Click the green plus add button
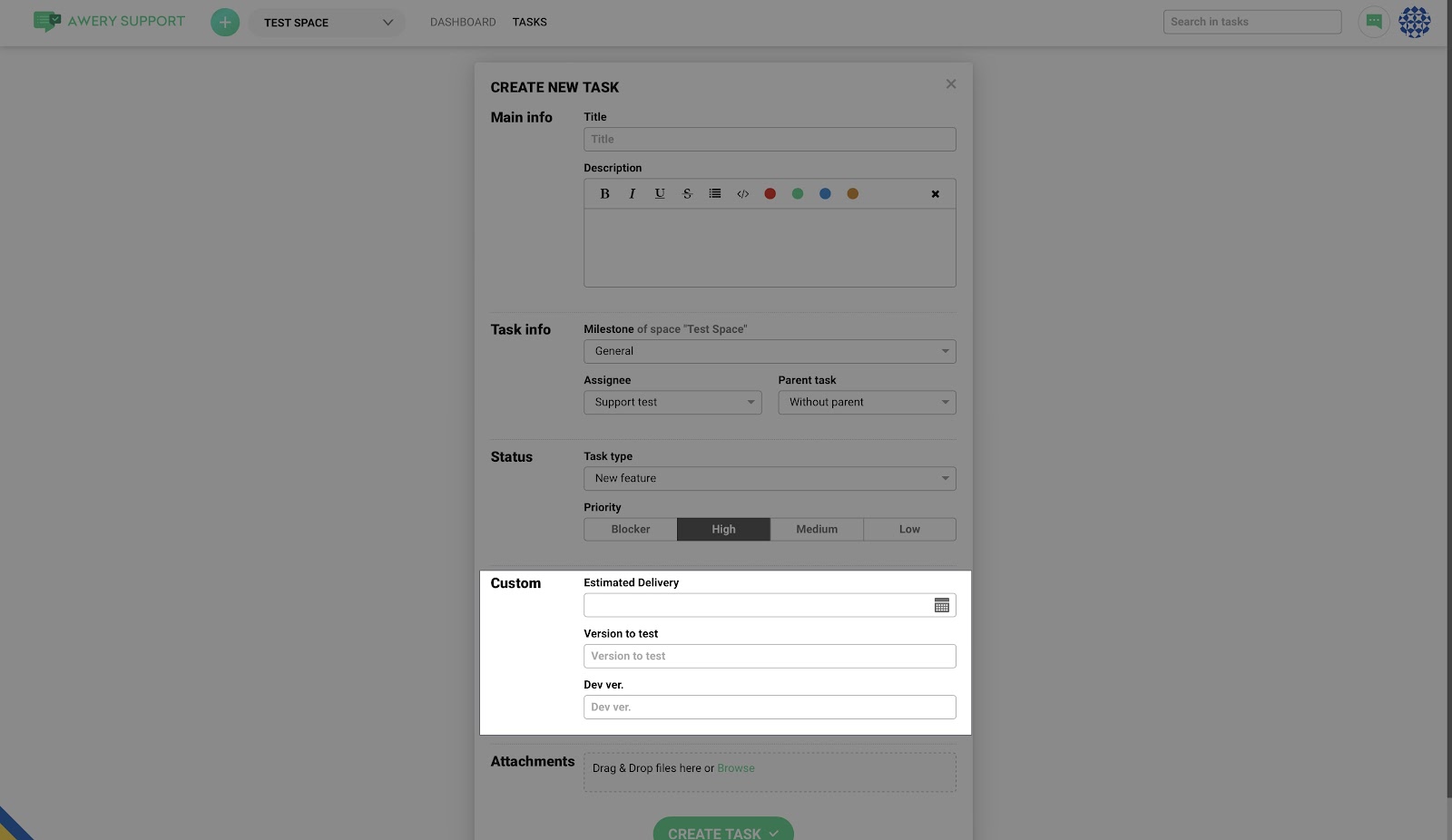The width and height of the screenshot is (1452, 840). click(x=225, y=22)
